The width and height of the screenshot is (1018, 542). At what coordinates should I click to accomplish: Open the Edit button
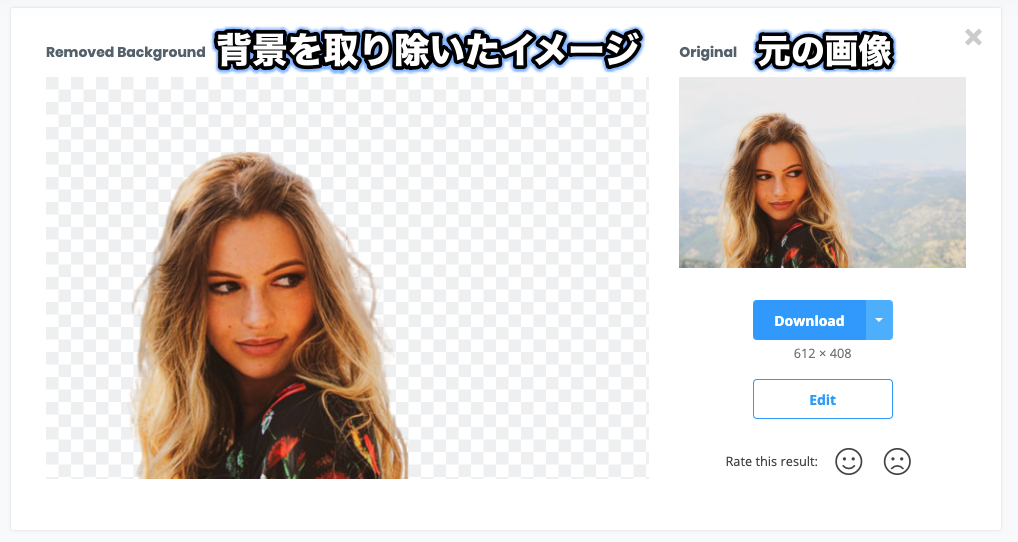[x=823, y=399]
